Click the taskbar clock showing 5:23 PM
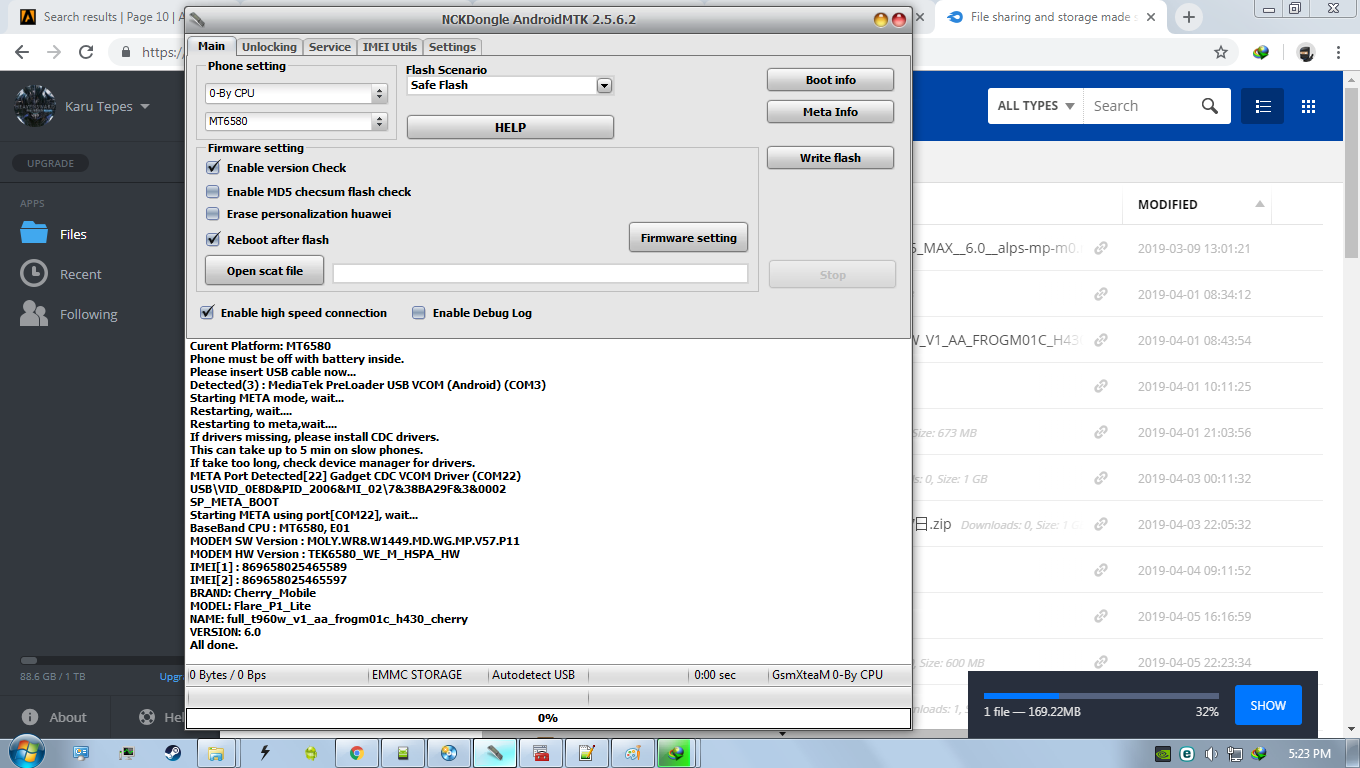The image size is (1360, 768). pos(1309,754)
